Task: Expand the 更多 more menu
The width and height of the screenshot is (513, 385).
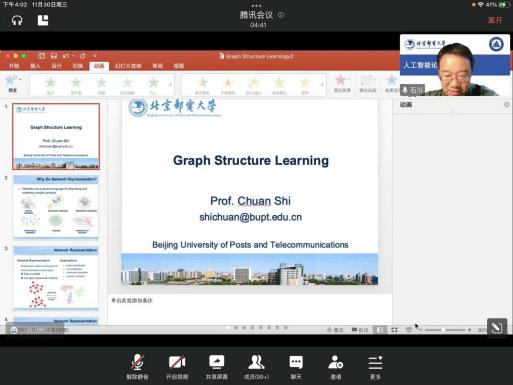Action: point(375,367)
